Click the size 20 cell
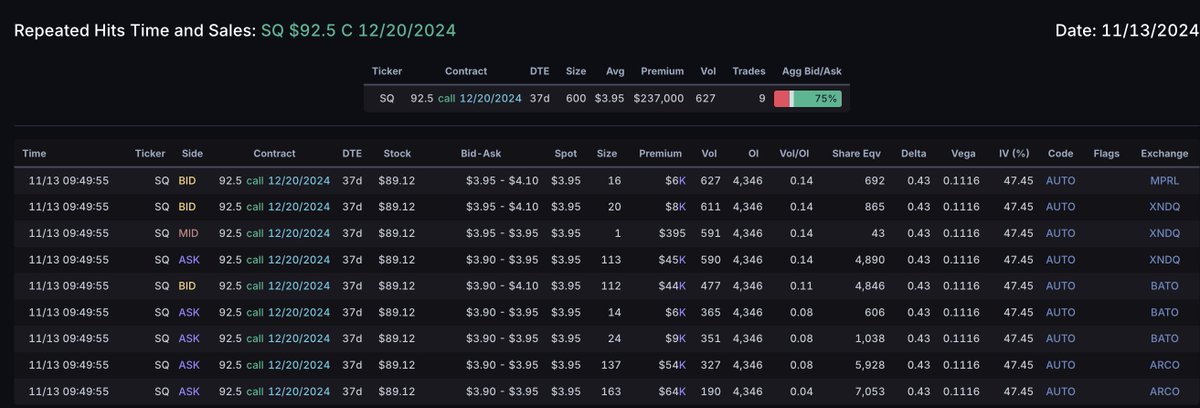Viewport: 1200px width, 408px height. pos(612,207)
